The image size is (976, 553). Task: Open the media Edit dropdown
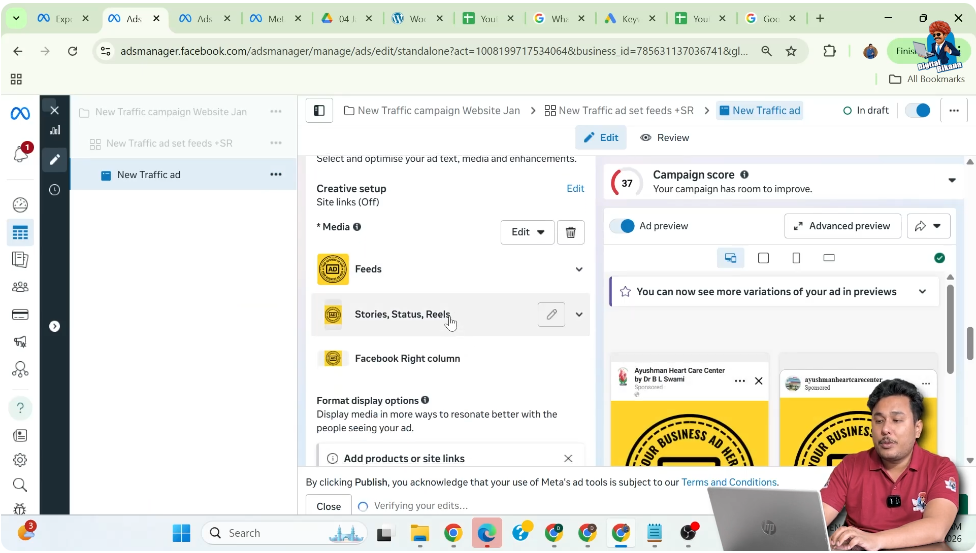pos(527,232)
